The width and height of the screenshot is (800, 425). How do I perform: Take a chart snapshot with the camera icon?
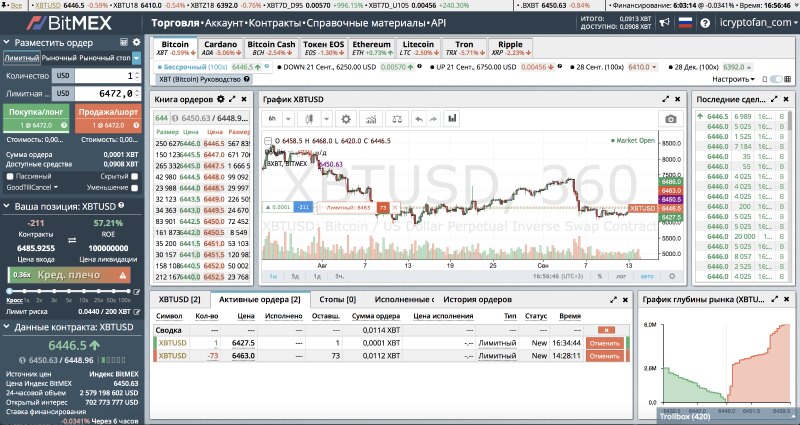pos(671,118)
